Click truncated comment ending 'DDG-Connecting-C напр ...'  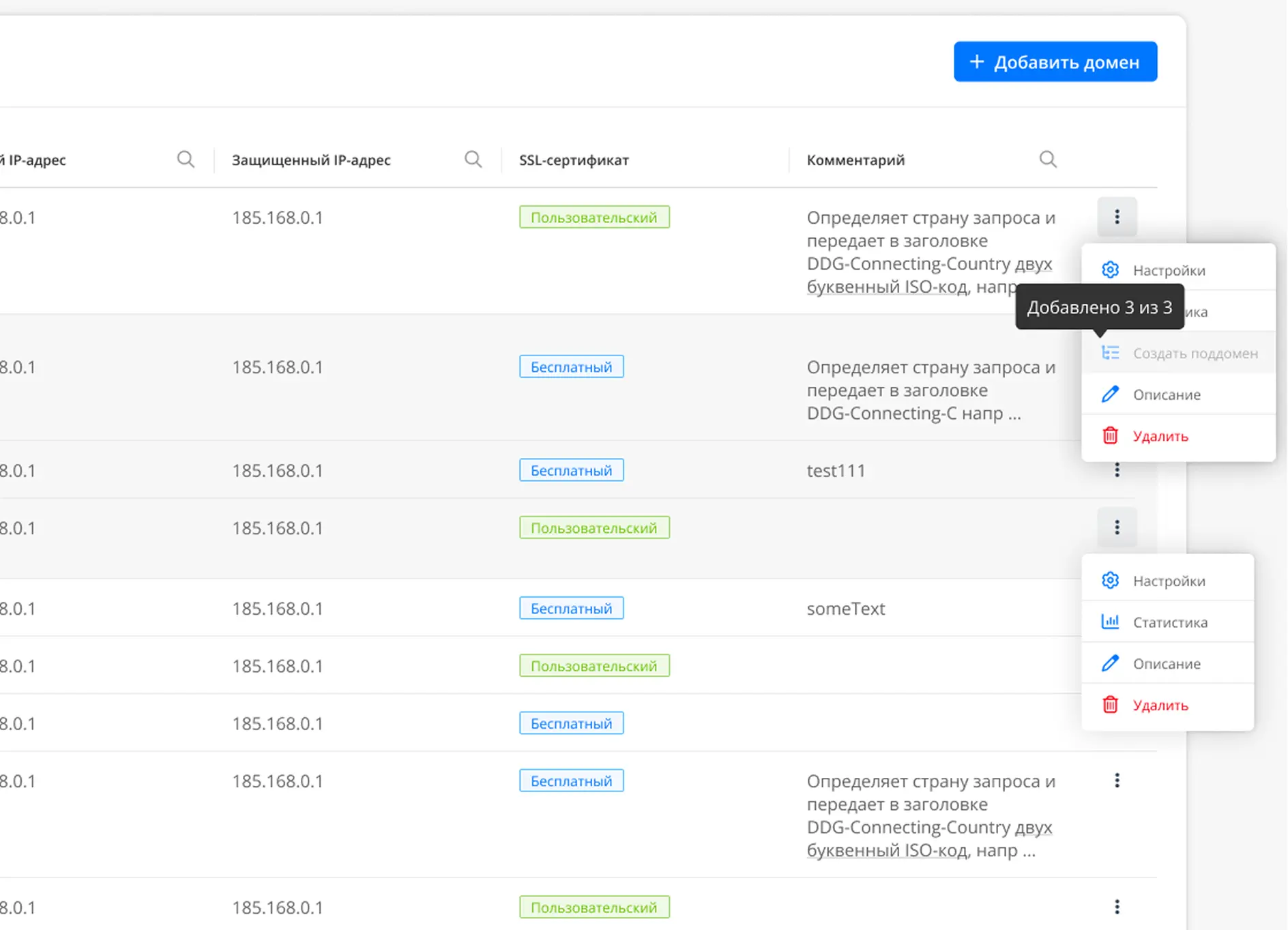click(931, 390)
